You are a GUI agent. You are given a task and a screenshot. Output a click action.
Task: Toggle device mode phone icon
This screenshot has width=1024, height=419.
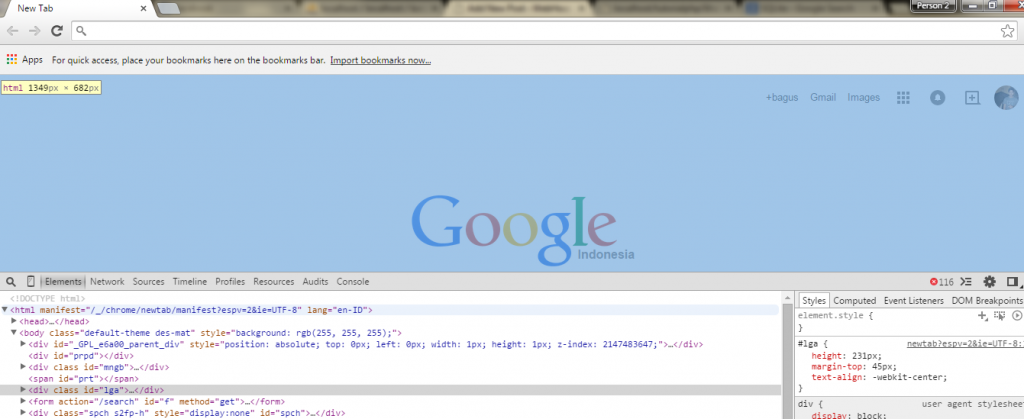pyautogui.click(x=30, y=282)
